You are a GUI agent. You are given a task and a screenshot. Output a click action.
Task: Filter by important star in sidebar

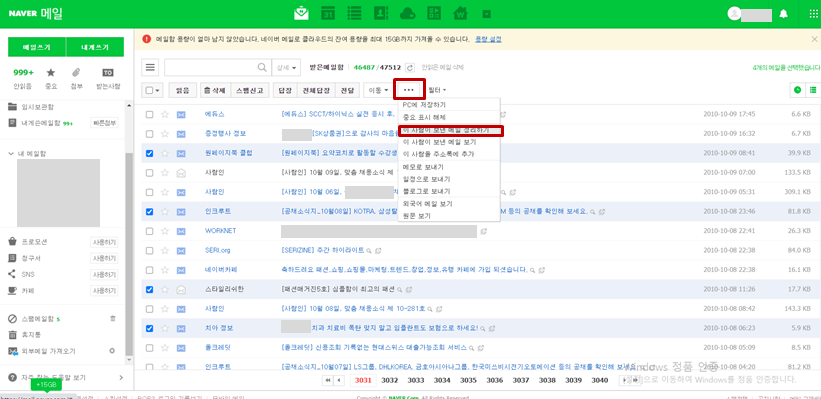pos(51,73)
